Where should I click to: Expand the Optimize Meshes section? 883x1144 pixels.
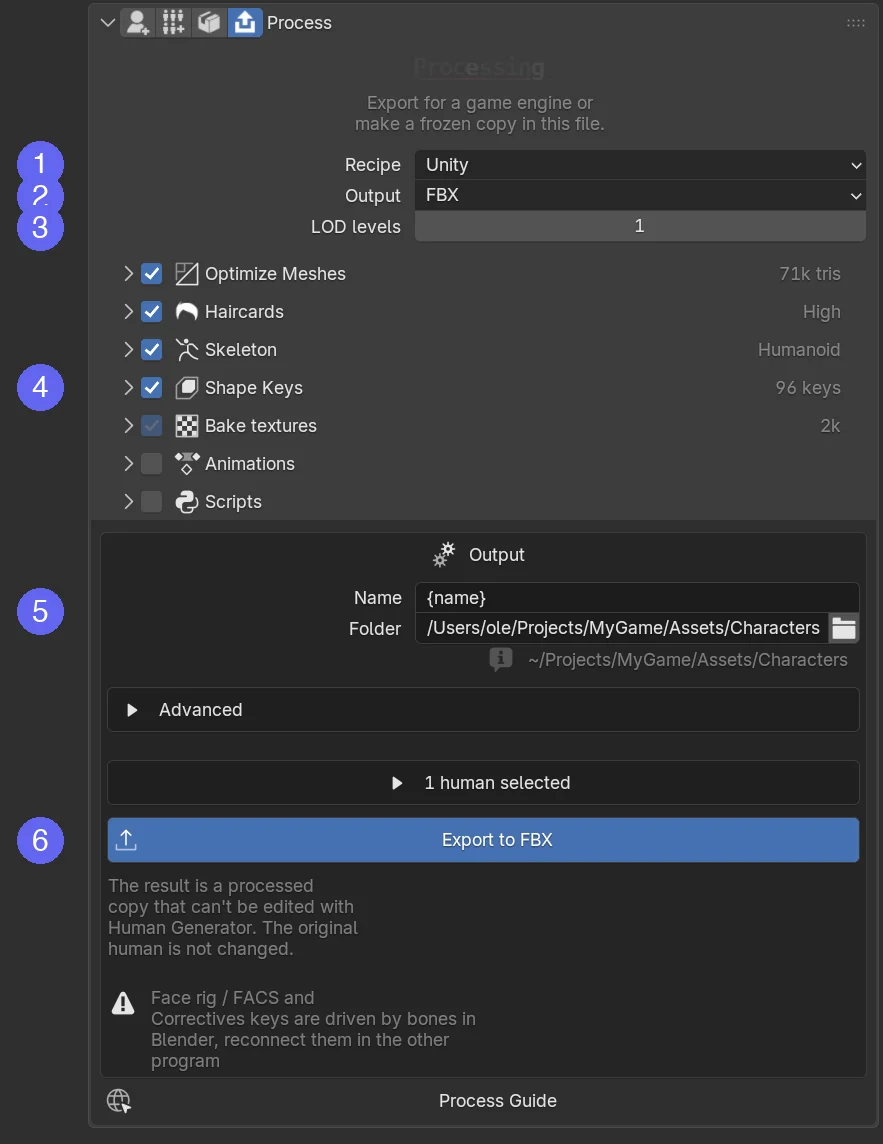coord(128,274)
